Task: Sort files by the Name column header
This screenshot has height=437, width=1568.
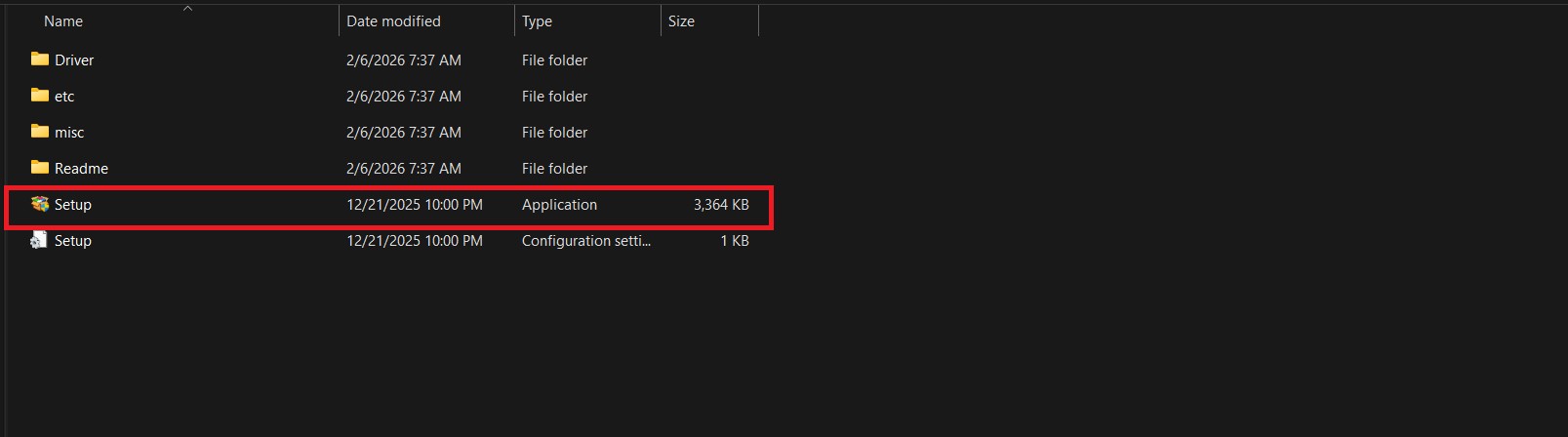Action: [63, 21]
